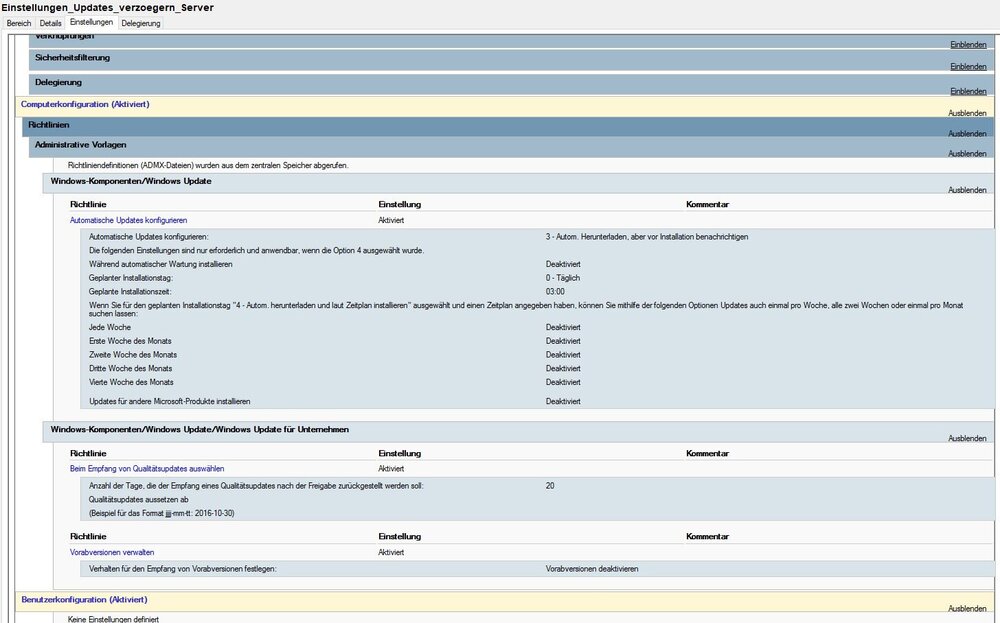1000x623 pixels.
Task: Collapse Windows Update für Unternehmen via Ausblenden
Action: [967, 439]
